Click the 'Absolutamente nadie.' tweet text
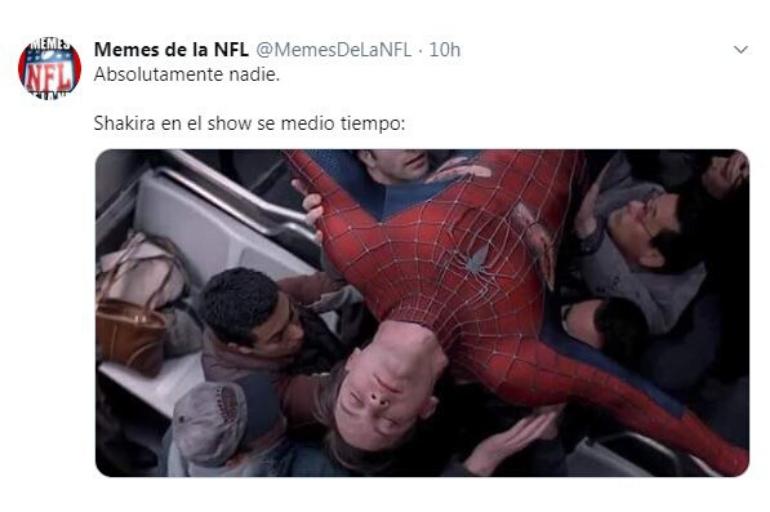Screen dimensions: 770x512 (187, 75)
